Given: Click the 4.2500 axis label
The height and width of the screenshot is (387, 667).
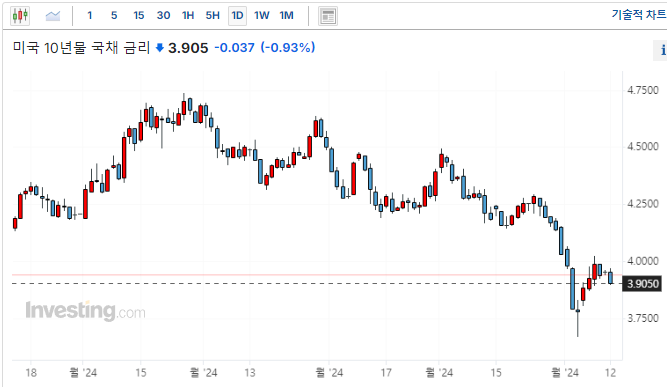Looking at the screenshot, I should pos(643,204).
